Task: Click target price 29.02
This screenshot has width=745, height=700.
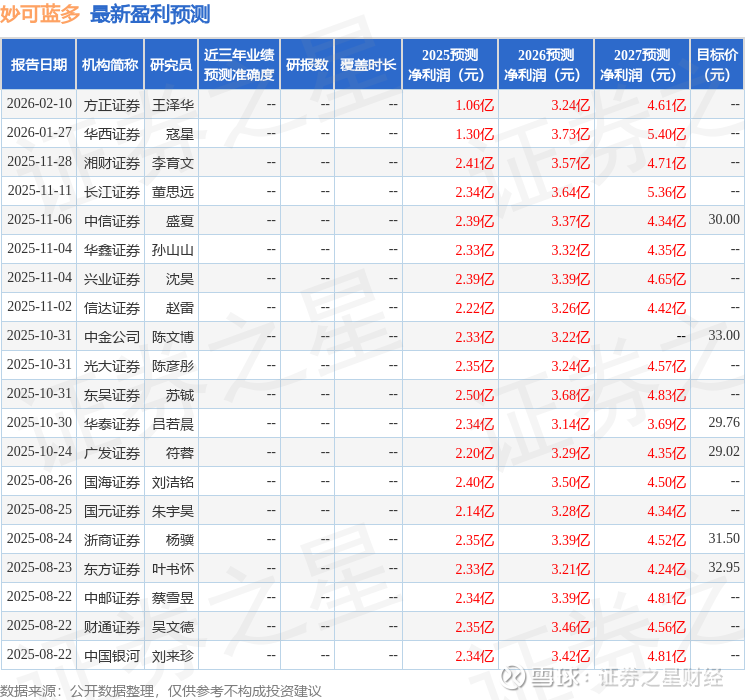Action: tap(724, 451)
